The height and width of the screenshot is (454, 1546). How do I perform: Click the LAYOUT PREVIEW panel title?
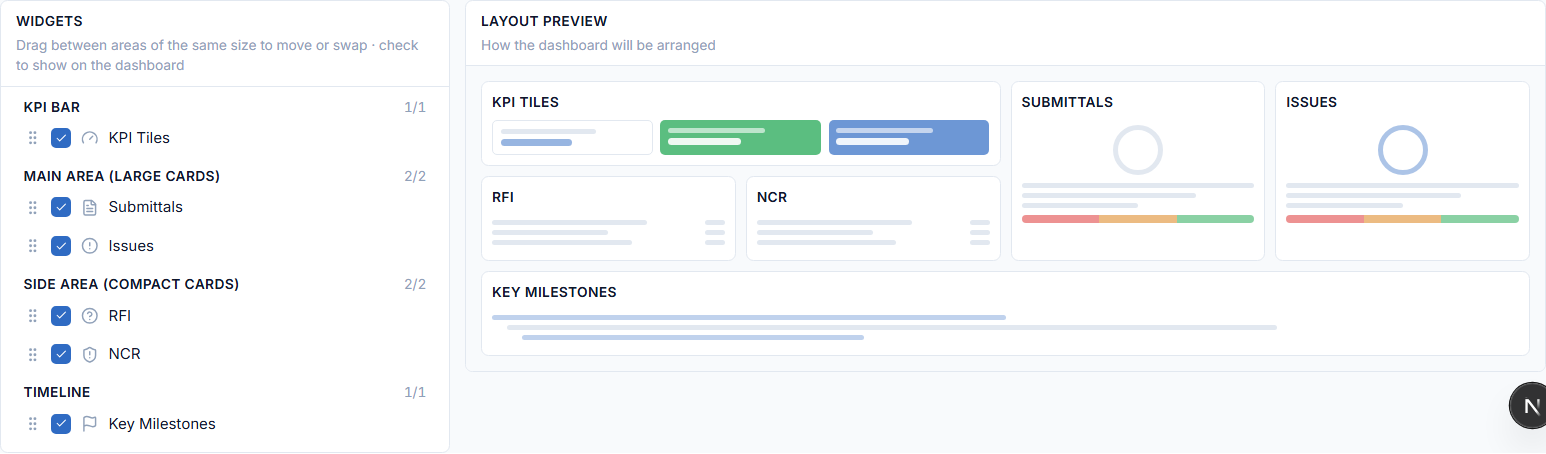pos(544,21)
